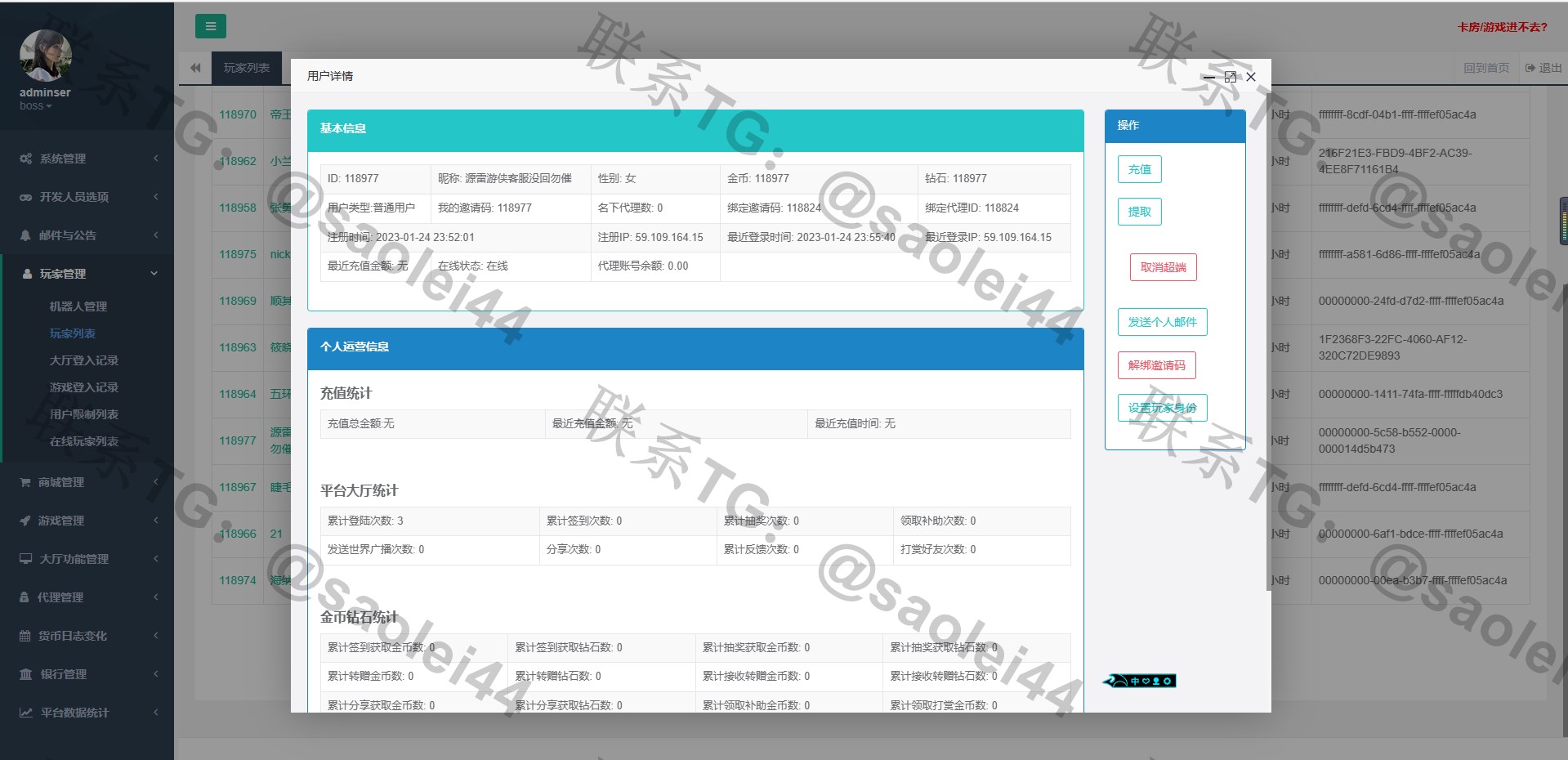
Task: Minimize the 用户详情 dialog
Action: [1209, 77]
